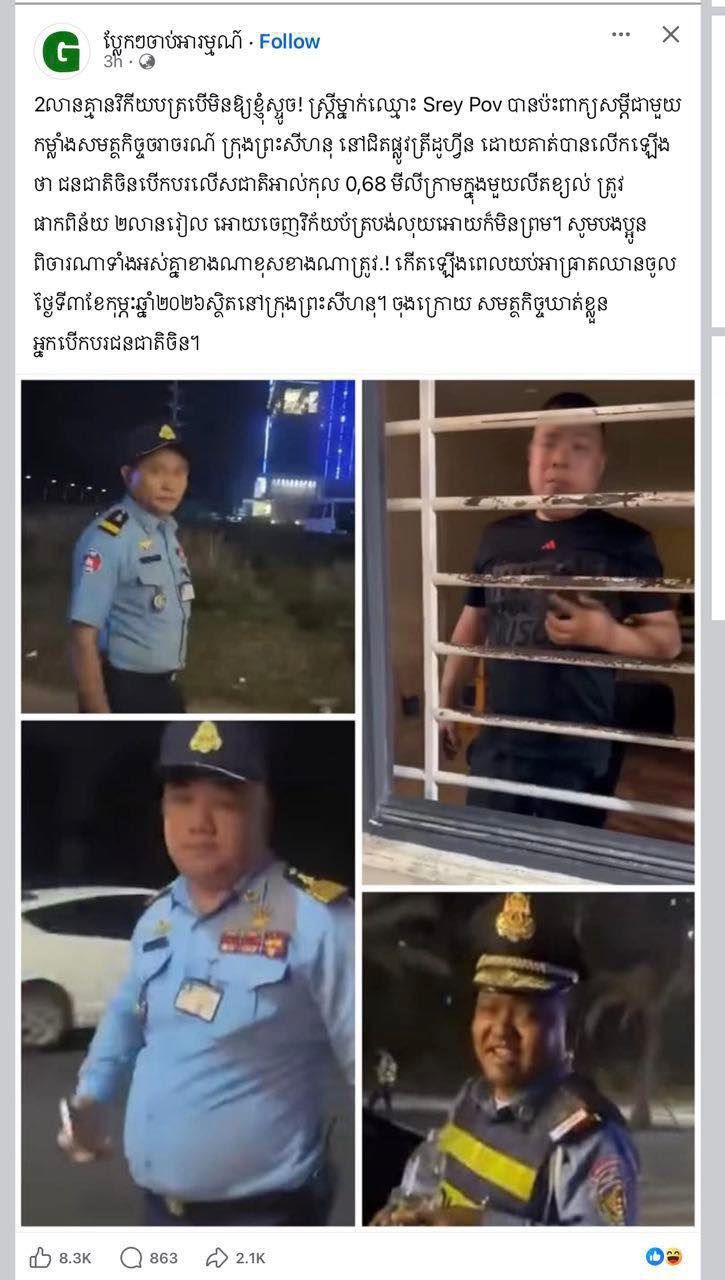The height and width of the screenshot is (1280, 725).
Task: Click the 3h post timestamp
Action: tap(112, 62)
